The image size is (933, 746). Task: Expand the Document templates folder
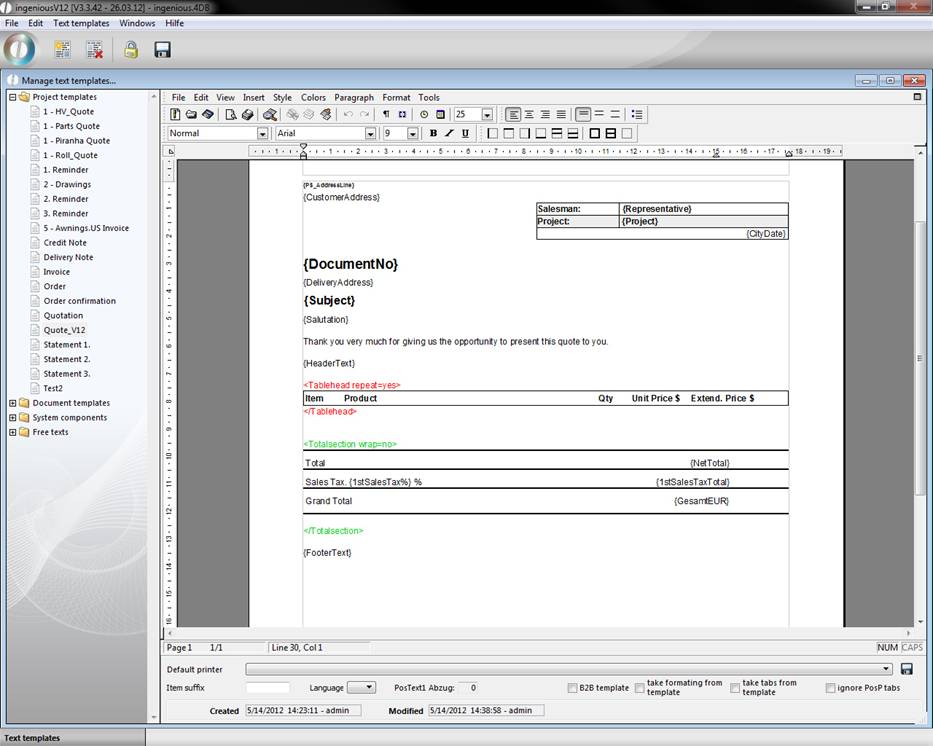[13, 403]
